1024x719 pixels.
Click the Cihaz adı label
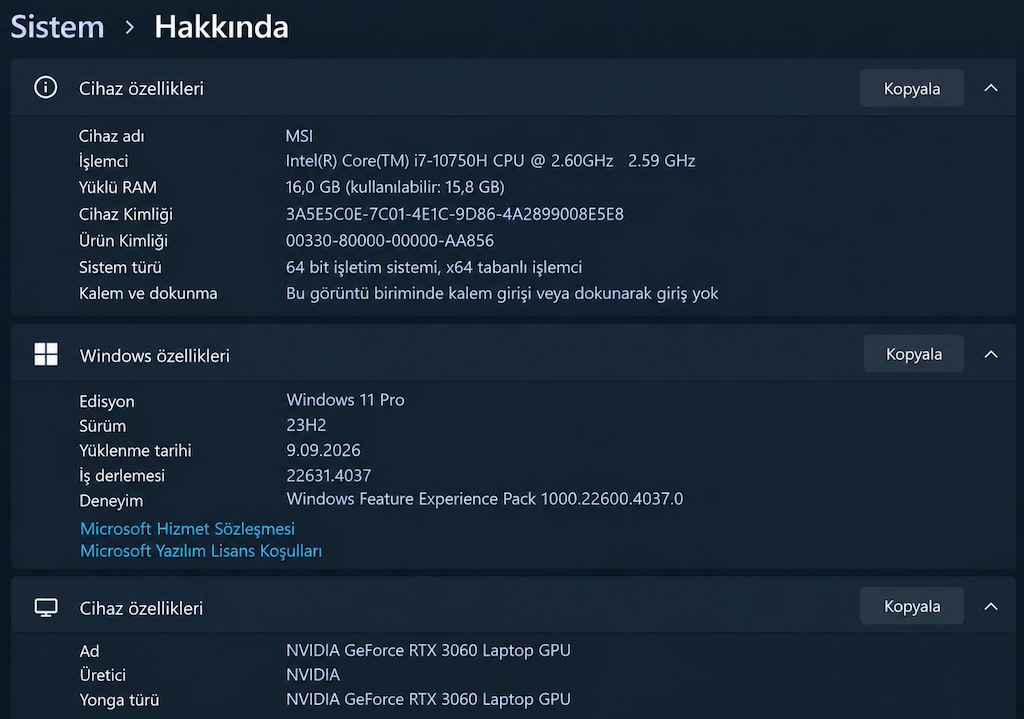[x=112, y=136]
